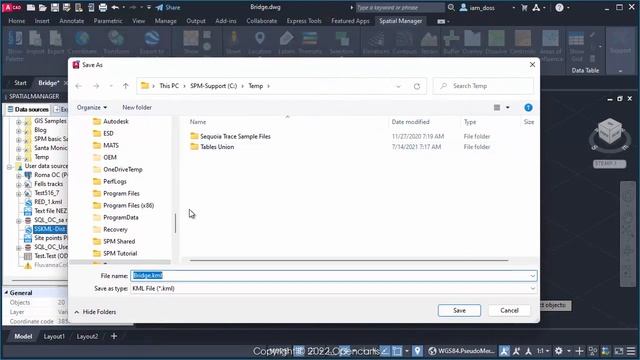Open the Annotate ribbon tab

click(71, 21)
